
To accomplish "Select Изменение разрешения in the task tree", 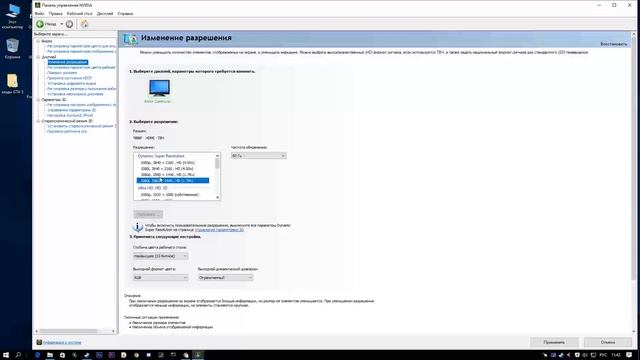I will click(67, 62).
